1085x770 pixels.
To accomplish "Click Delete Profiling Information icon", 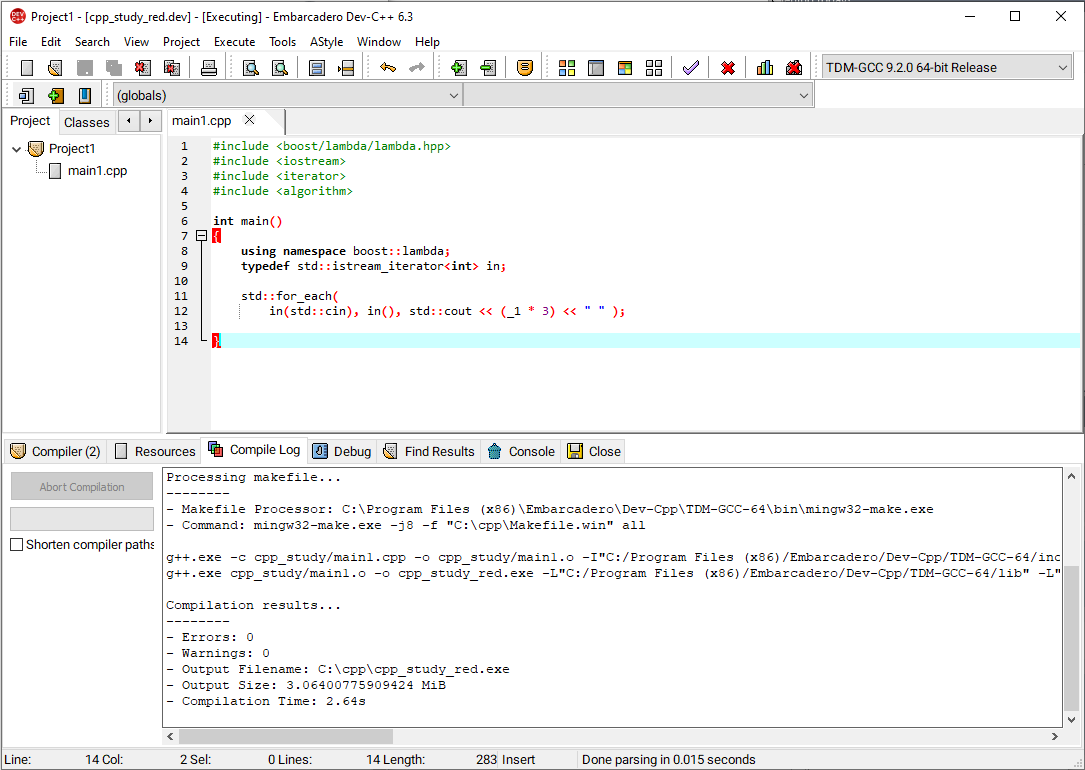I will 794,68.
